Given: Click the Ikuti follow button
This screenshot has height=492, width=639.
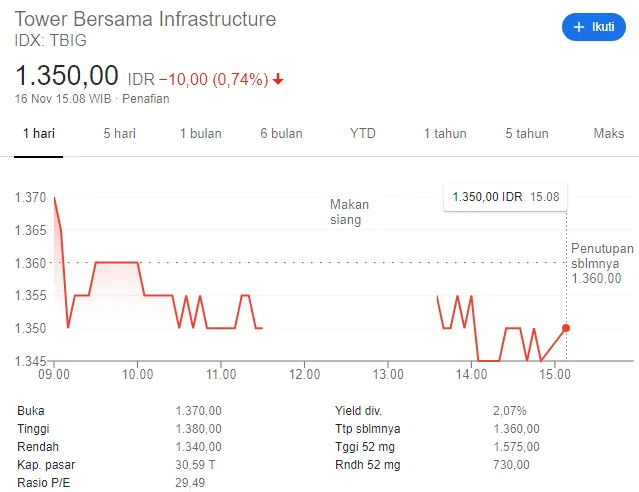Looking at the screenshot, I should coord(593,27).
